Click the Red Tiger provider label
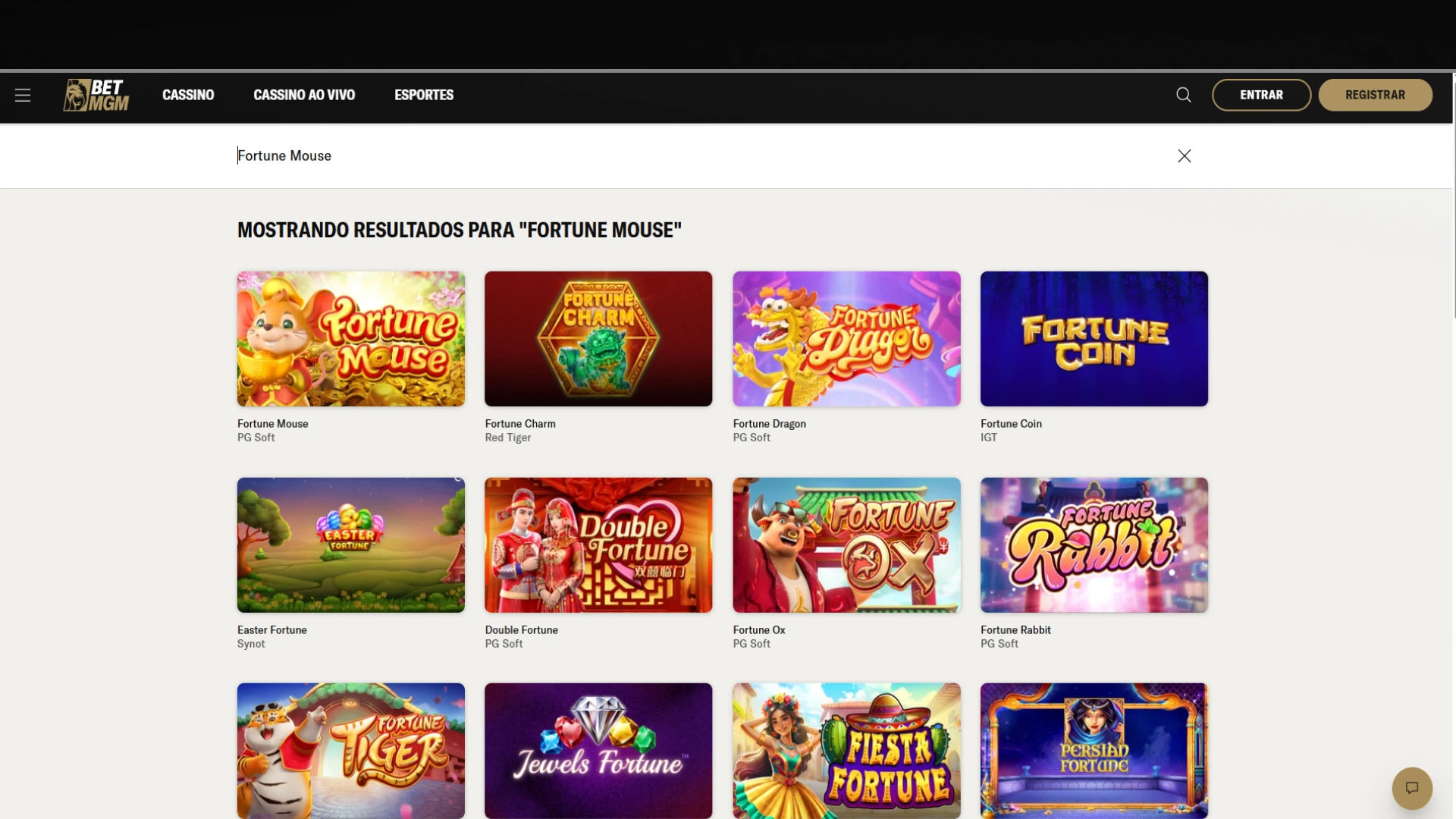This screenshot has width=1456, height=819. point(508,438)
